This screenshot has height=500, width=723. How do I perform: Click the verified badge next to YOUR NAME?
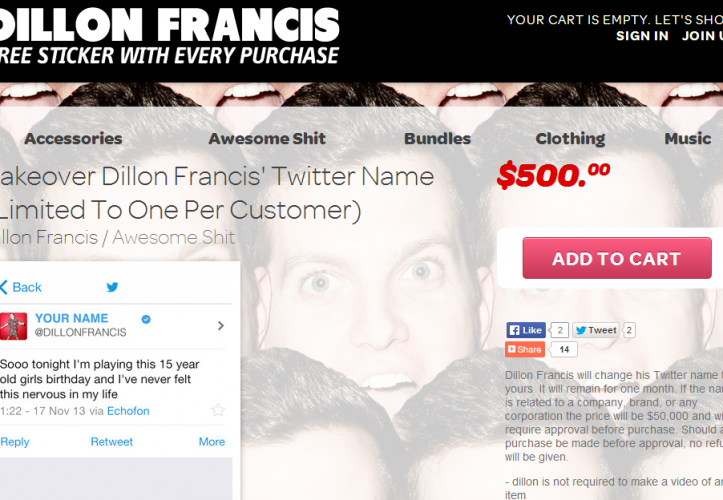point(146,319)
